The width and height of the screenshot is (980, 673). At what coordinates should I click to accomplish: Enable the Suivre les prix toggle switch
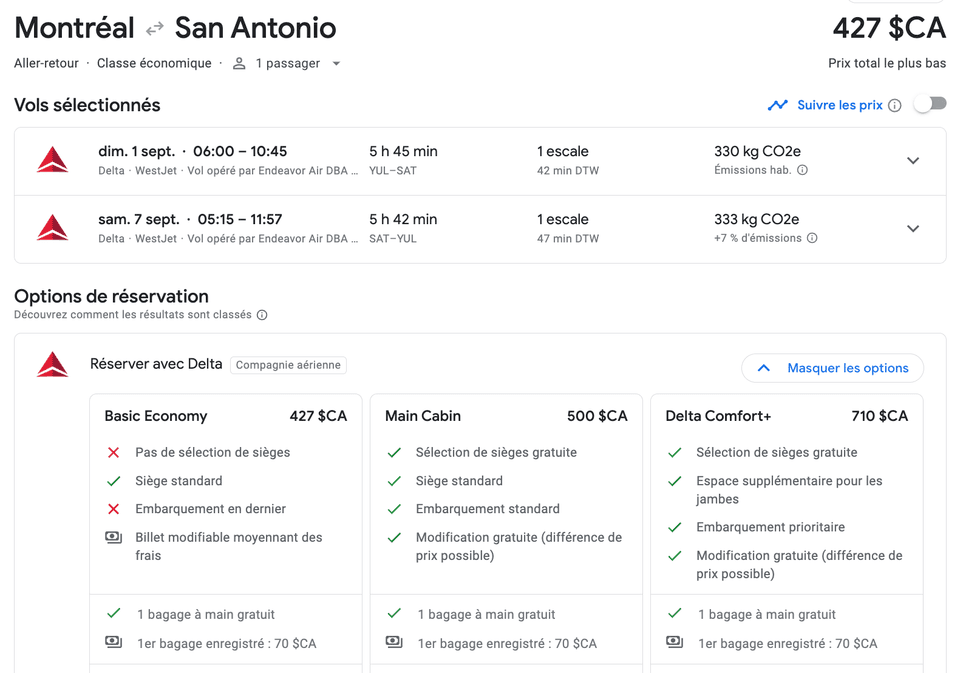pos(931,104)
